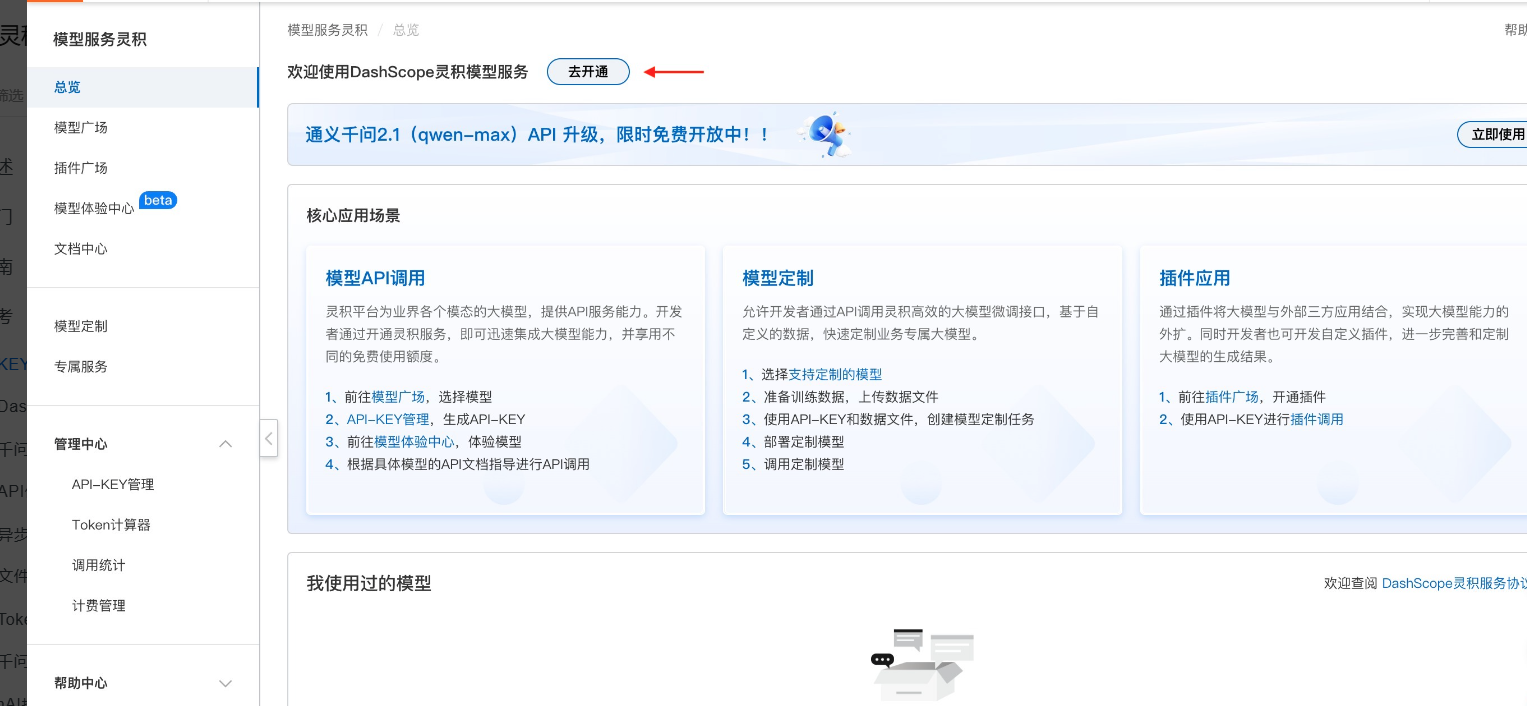Open 专属服务 from the sidebar
This screenshot has width=1527, height=706.
(x=80, y=365)
